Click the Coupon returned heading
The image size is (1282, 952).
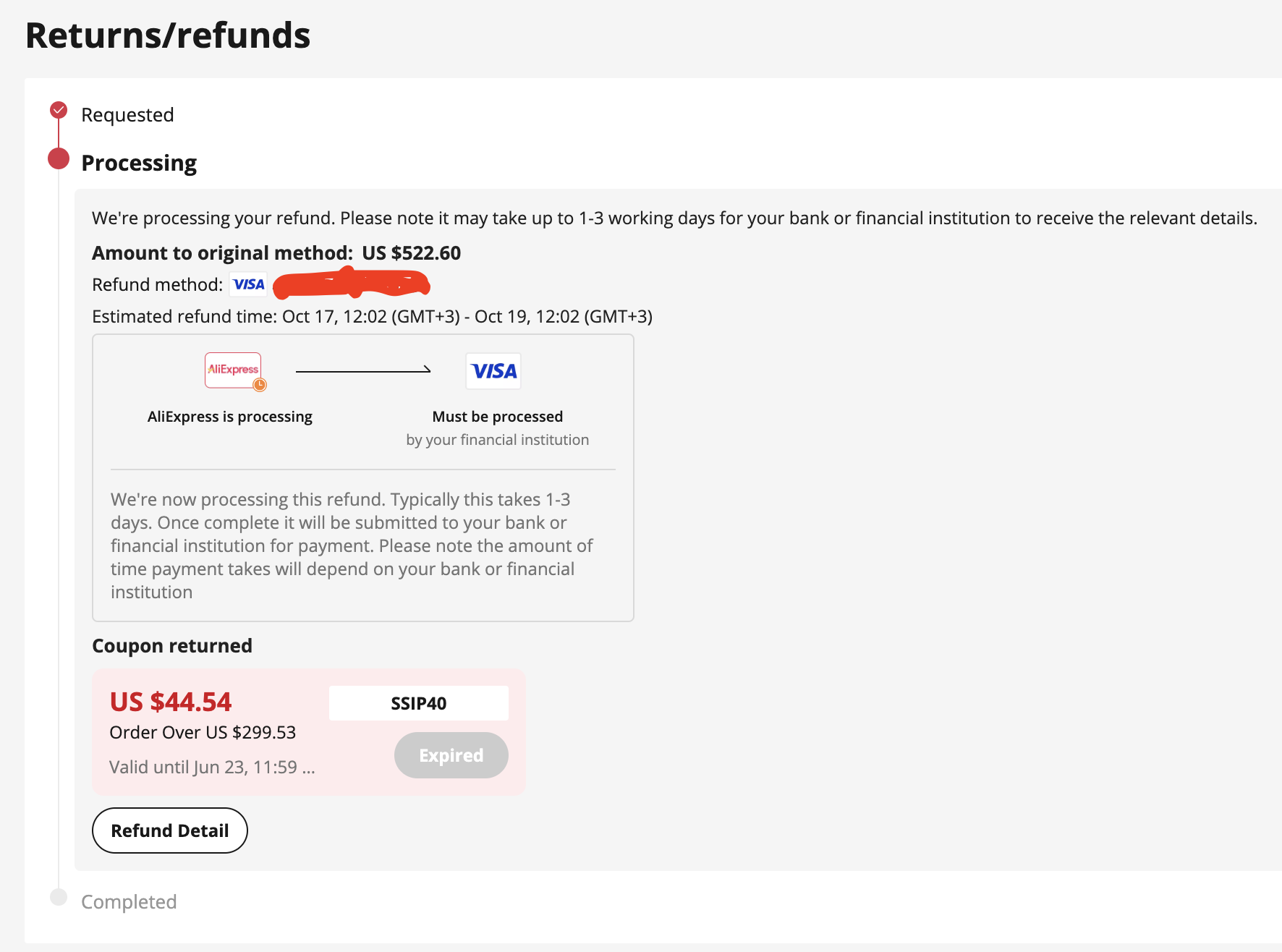point(172,645)
